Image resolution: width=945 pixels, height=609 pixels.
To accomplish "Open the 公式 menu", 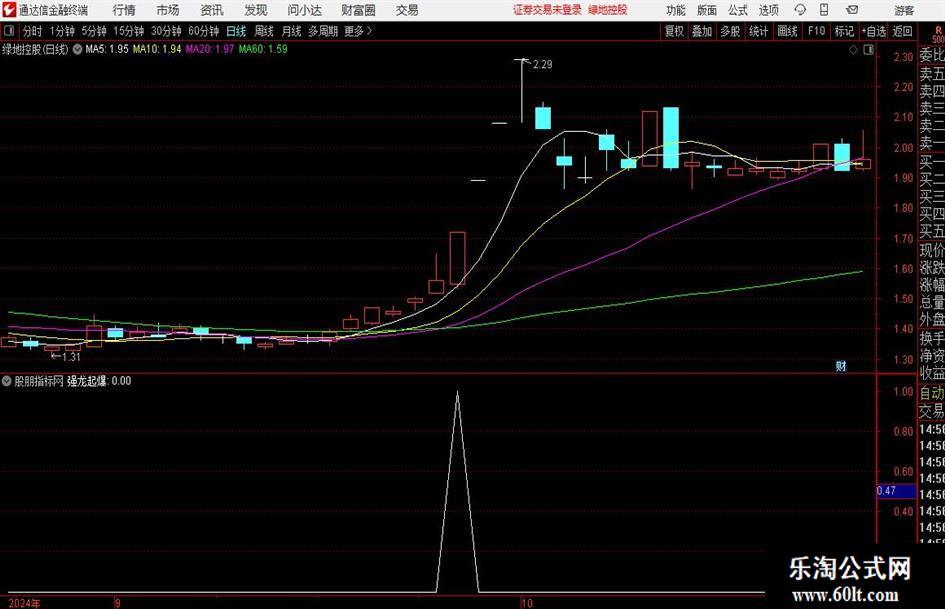I will click(x=738, y=10).
